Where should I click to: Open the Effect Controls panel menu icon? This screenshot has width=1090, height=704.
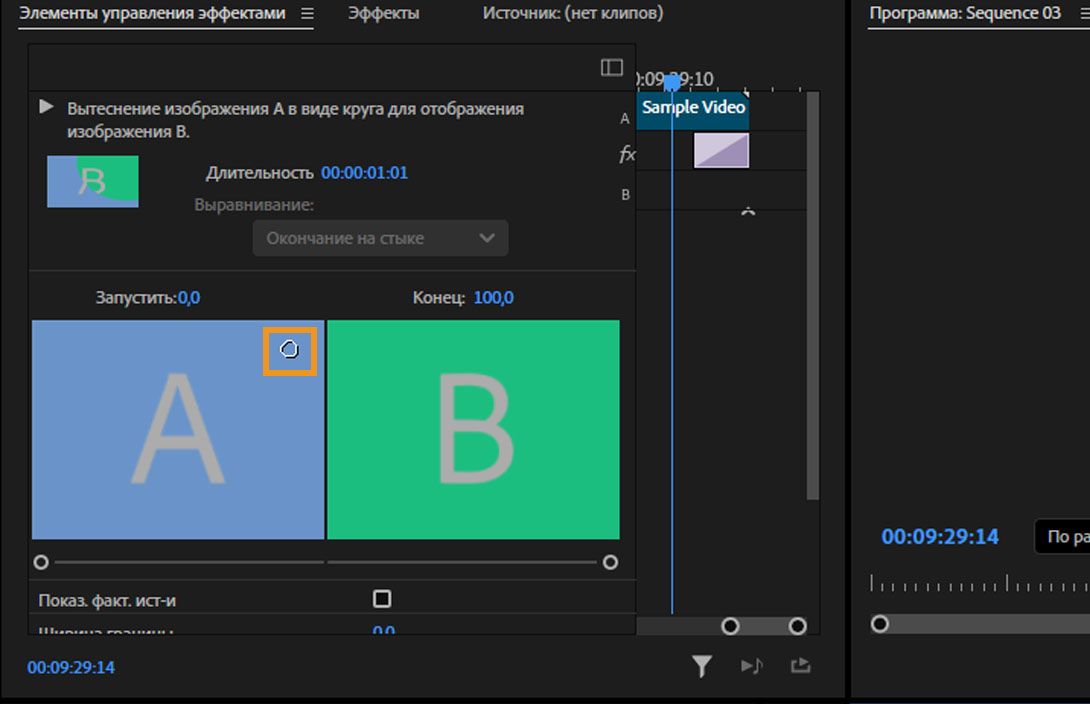[307, 14]
